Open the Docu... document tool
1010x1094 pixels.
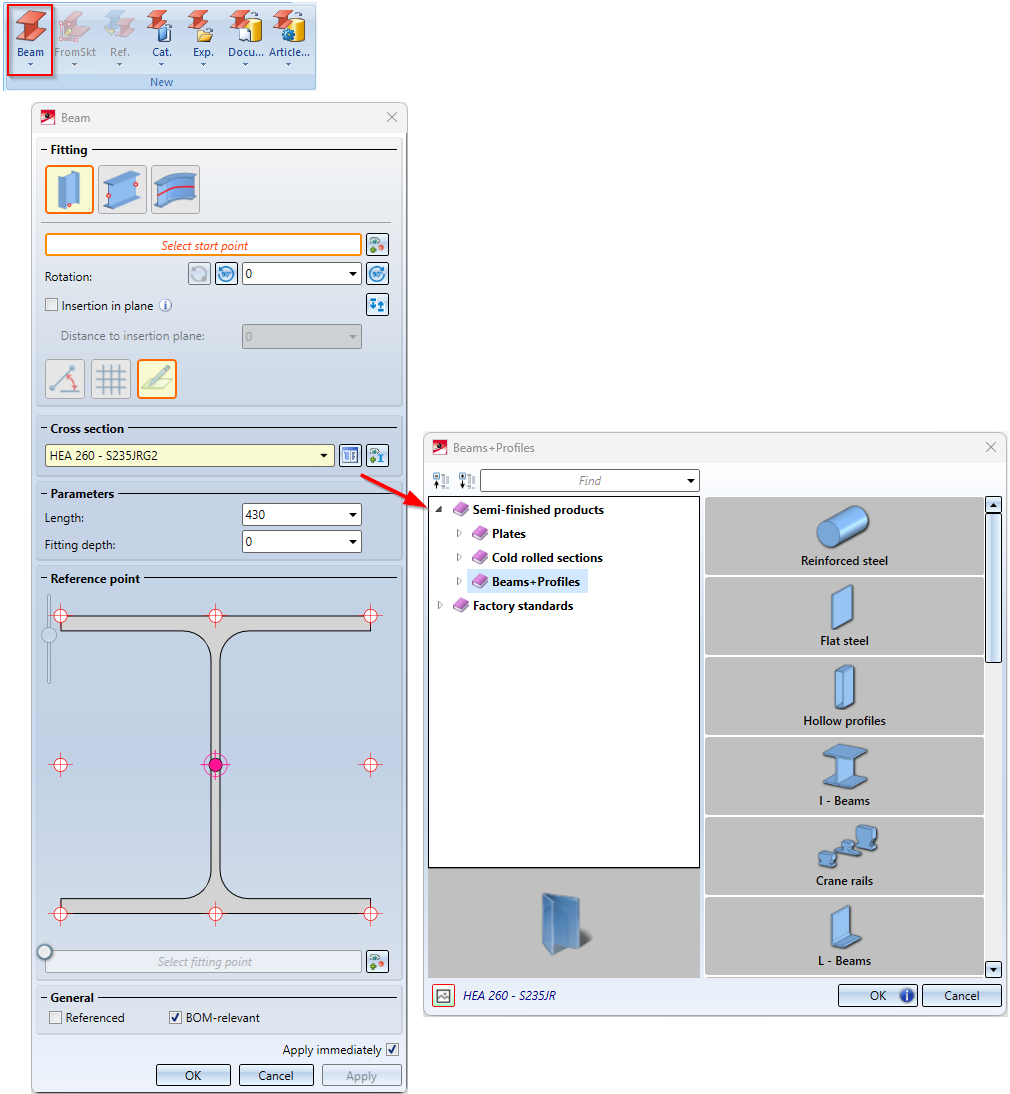point(246,40)
